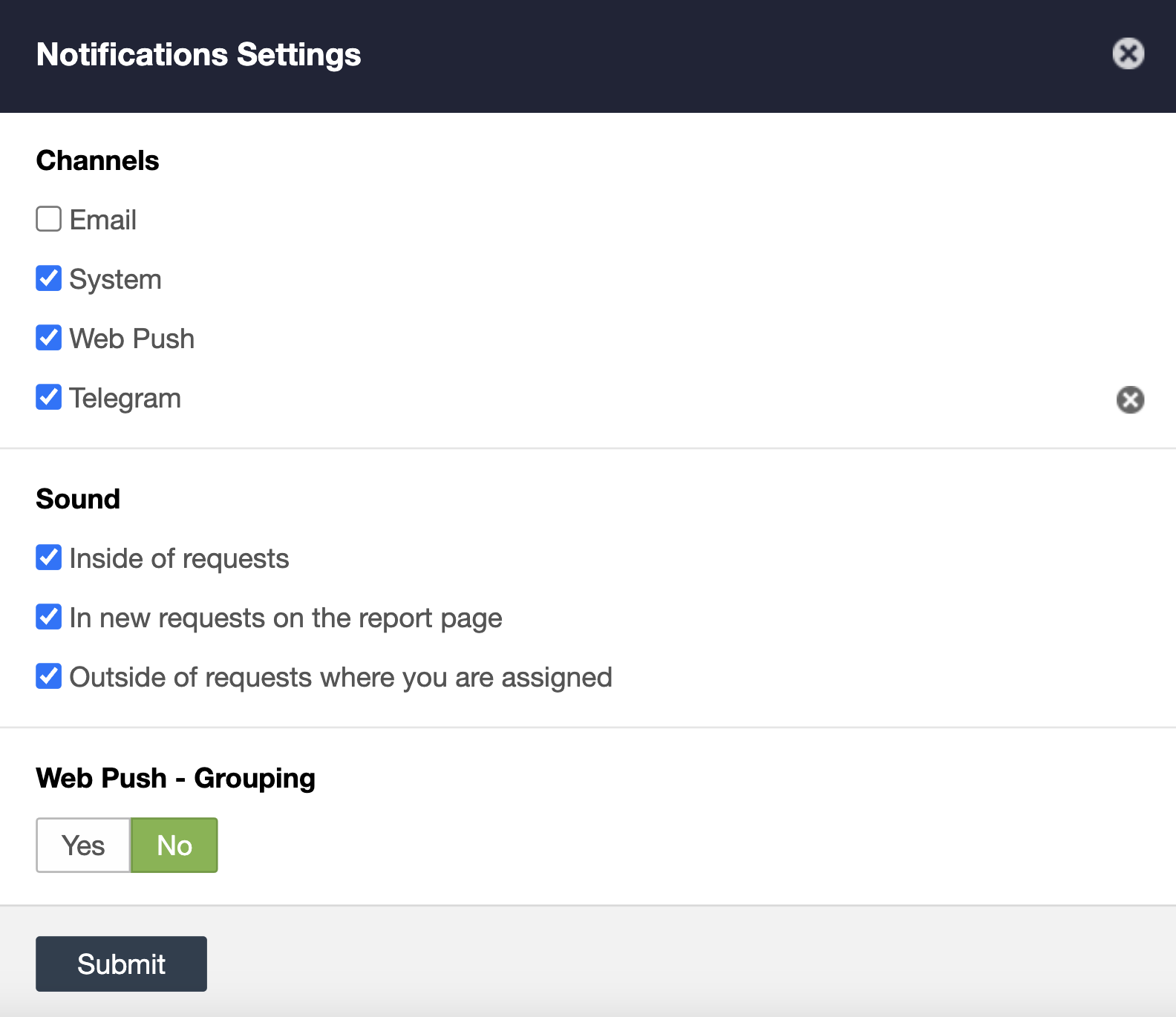This screenshot has height=1017, width=1176.
Task: Click the Telegram label text
Action: point(125,399)
